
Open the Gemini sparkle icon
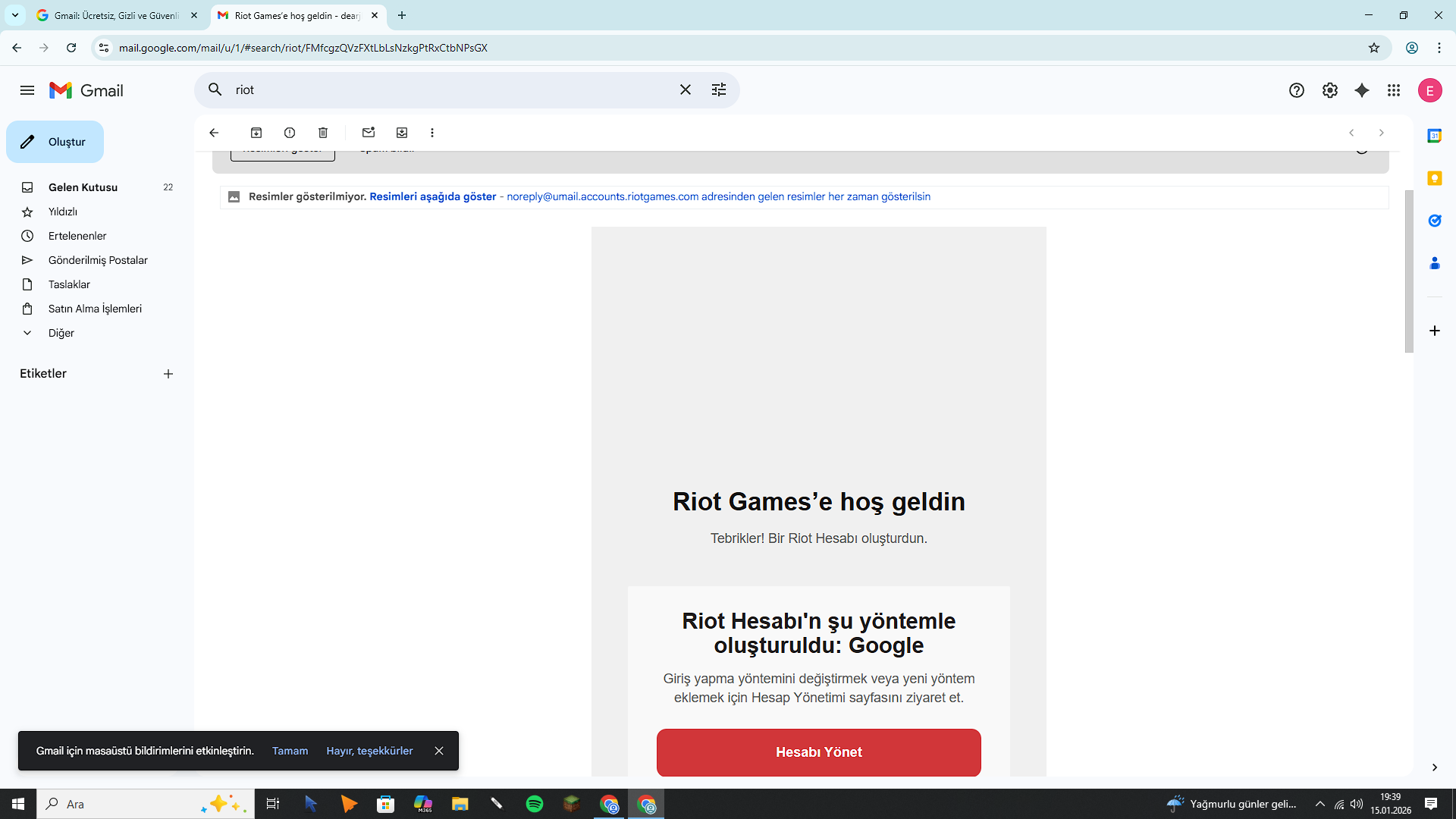pos(1362,90)
